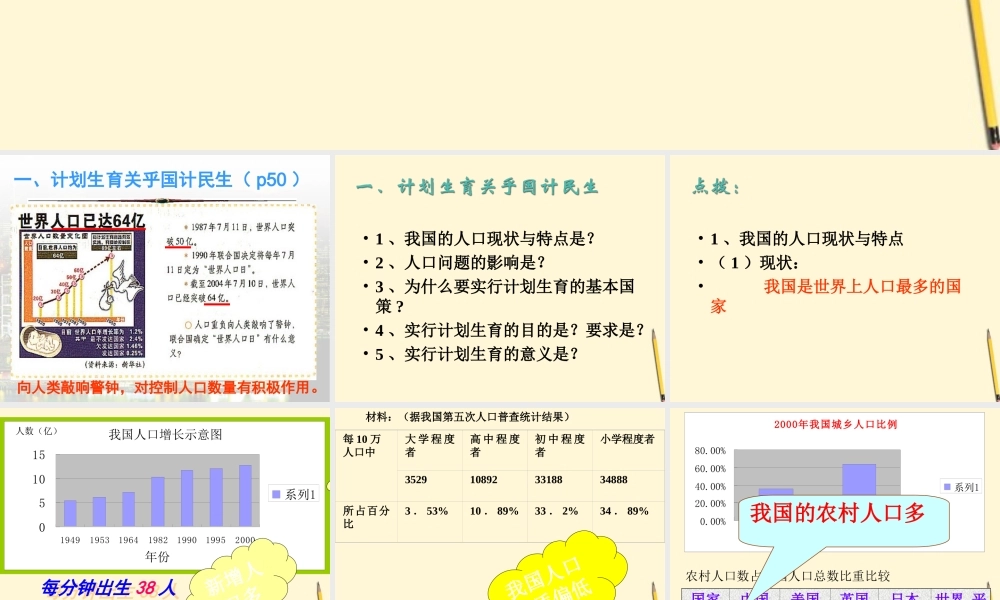
Task: Select the 我国人口增长示意图 chart slide
Action: click(x=165, y=504)
